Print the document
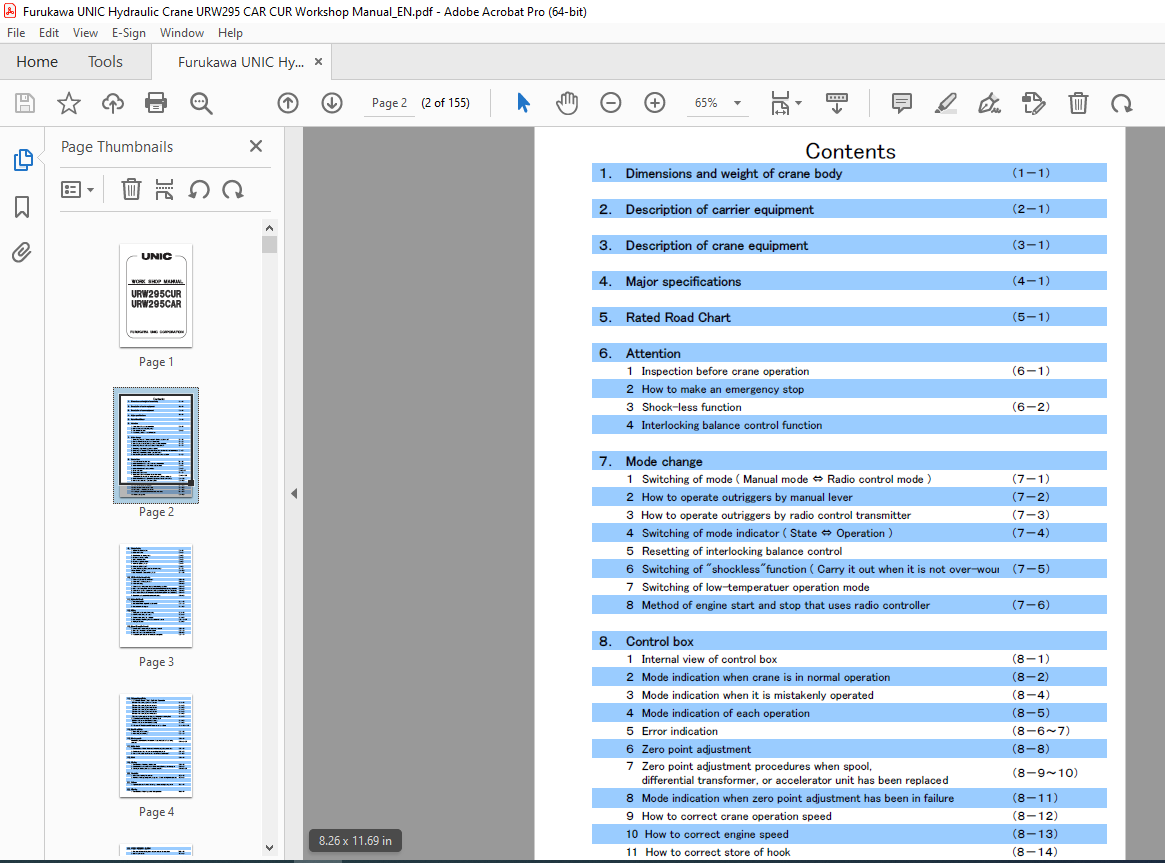 156,103
